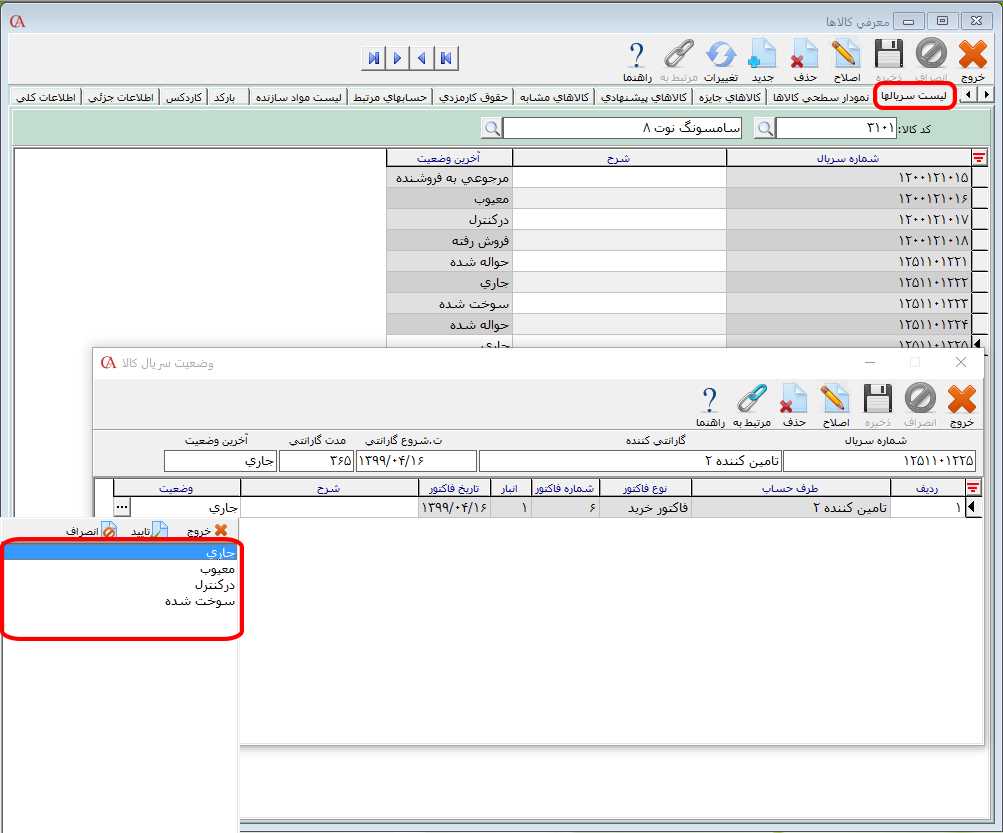This screenshot has width=1003, height=833.
Task: Click the مدت گارانتی field showing 365
Action: [315, 461]
